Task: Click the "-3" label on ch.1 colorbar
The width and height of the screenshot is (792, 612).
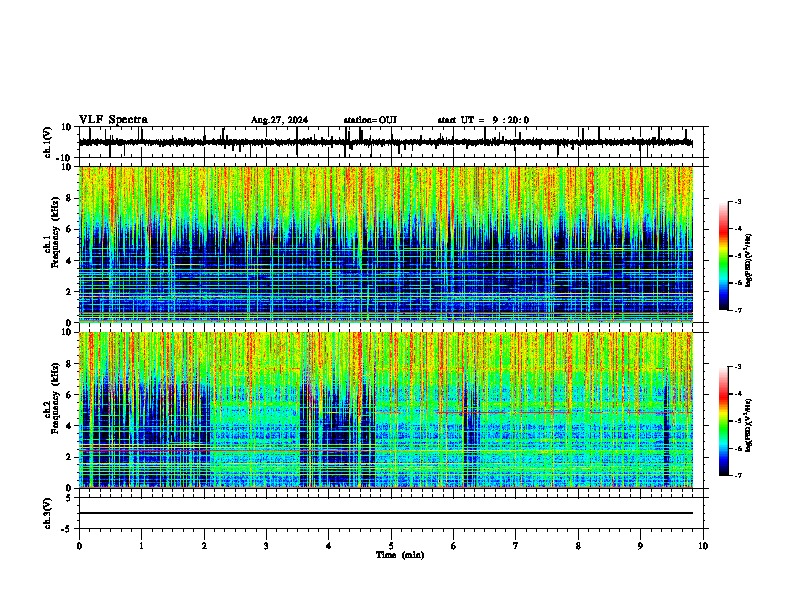Action: pos(738,201)
